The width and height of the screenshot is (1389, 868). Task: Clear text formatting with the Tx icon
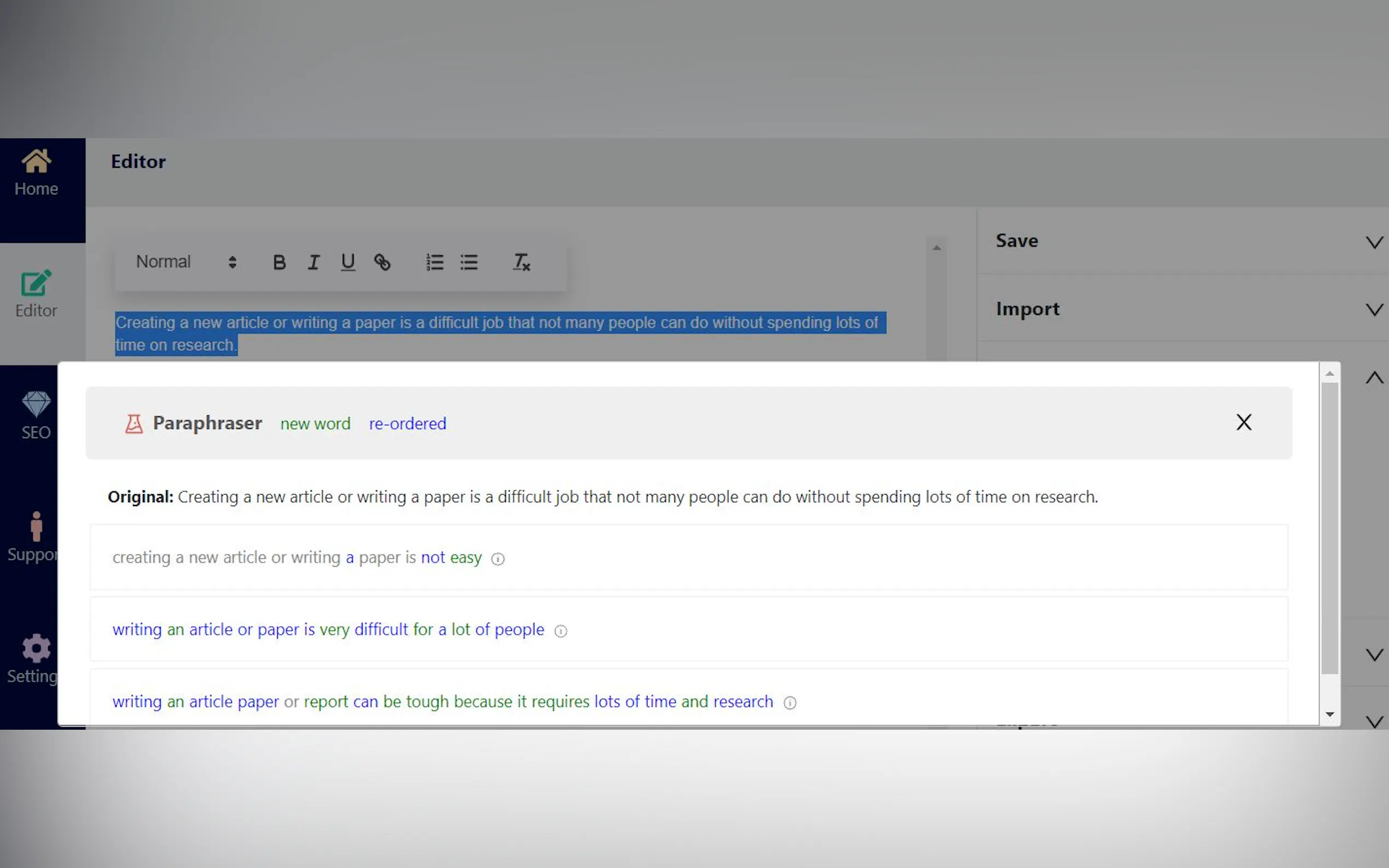coord(521,262)
